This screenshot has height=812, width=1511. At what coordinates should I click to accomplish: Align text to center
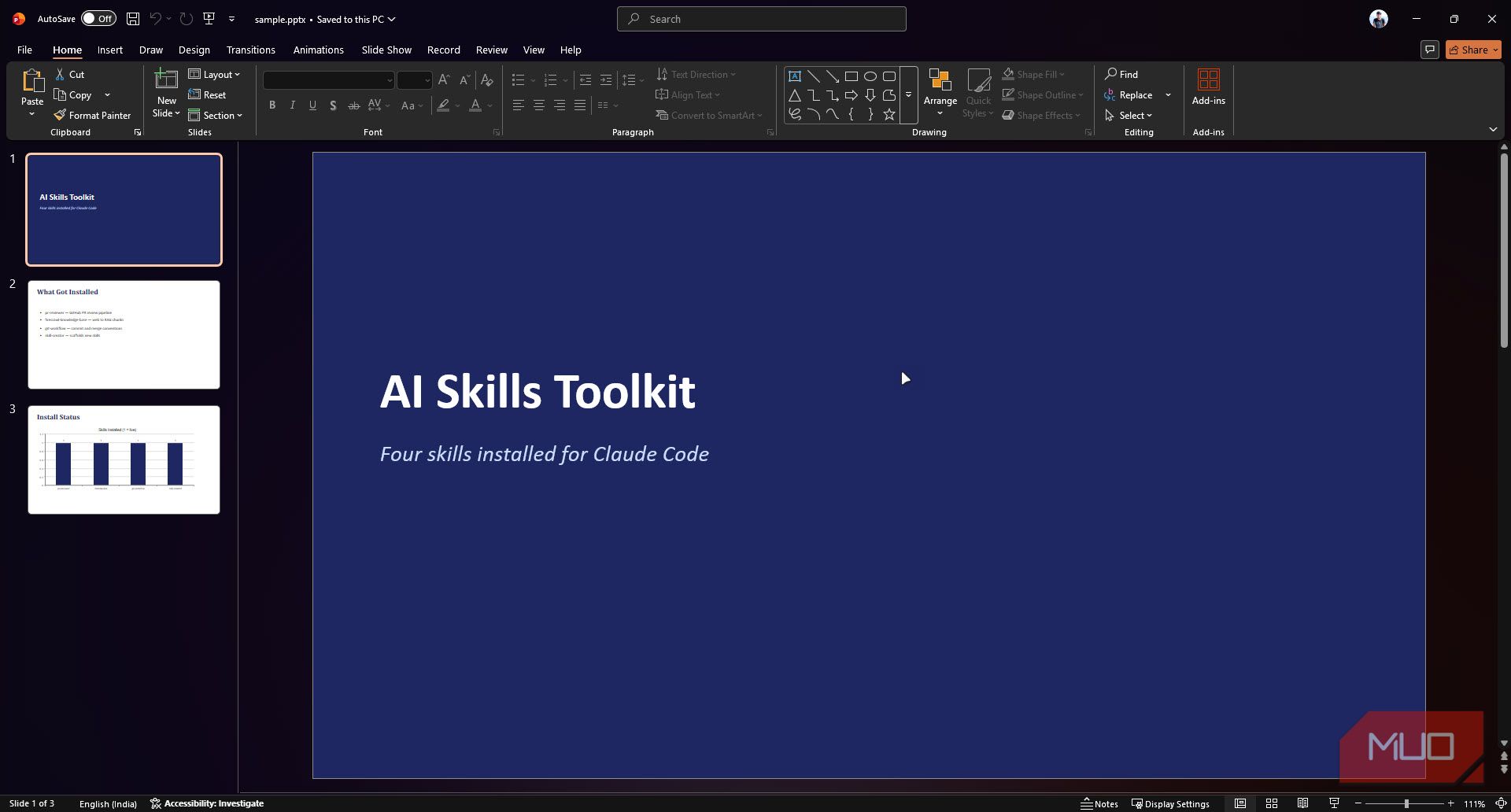[539, 105]
